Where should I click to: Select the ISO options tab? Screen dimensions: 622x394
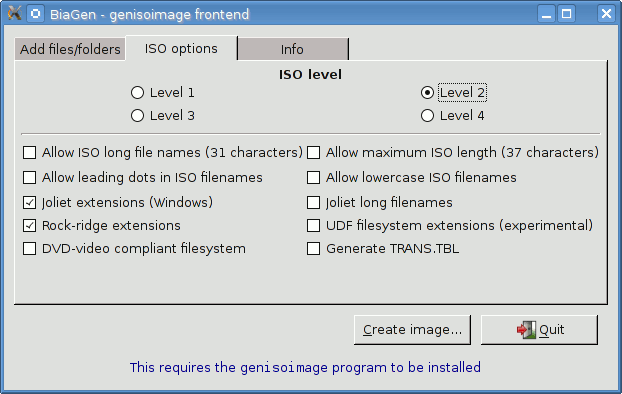(x=181, y=48)
